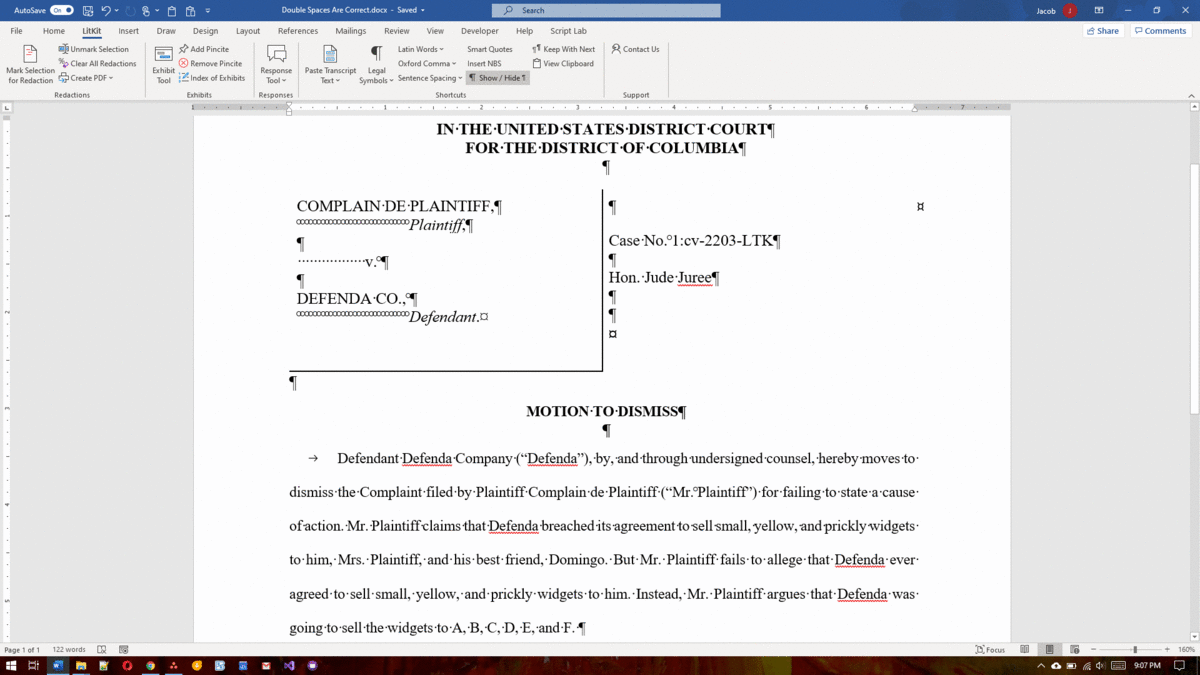Open Ribbon Display Options icon
Viewport: 1200px width, 675px height.
point(1099,10)
